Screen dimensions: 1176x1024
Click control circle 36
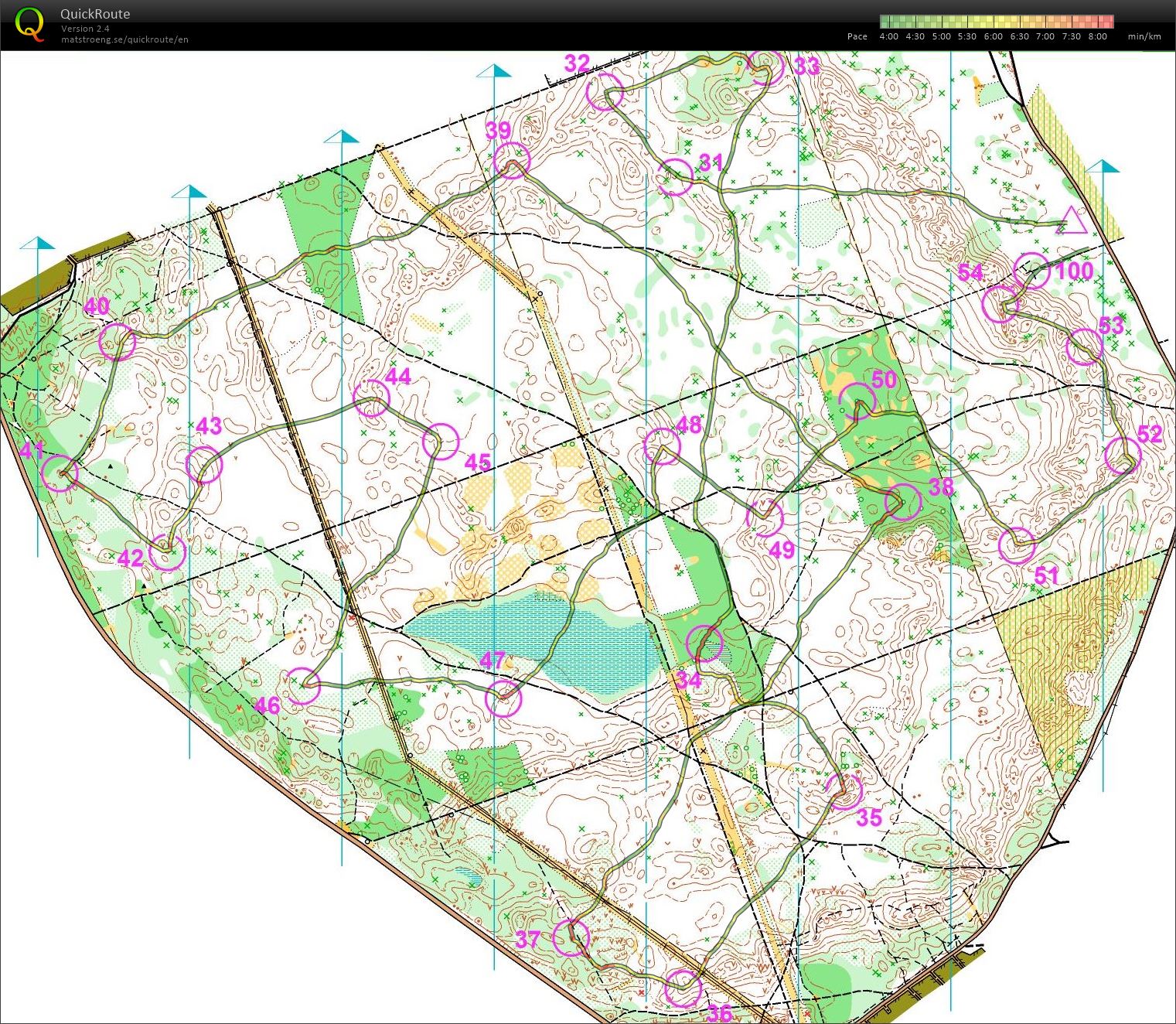point(683,988)
